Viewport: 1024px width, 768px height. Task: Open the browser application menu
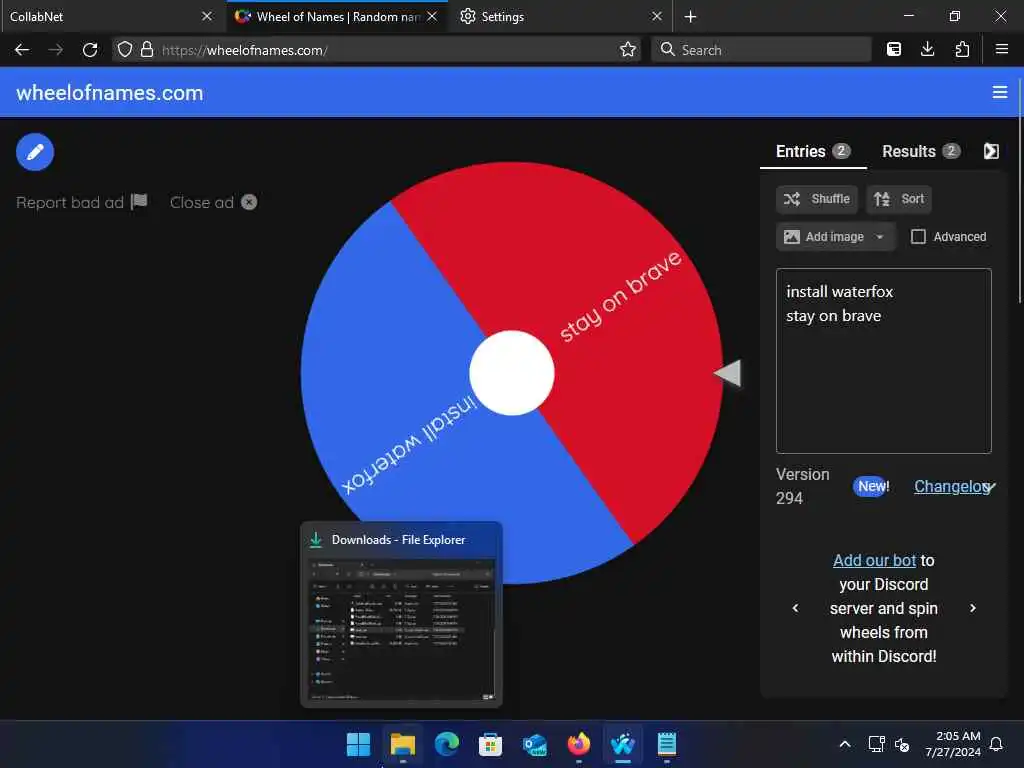click(x=1002, y=50)
